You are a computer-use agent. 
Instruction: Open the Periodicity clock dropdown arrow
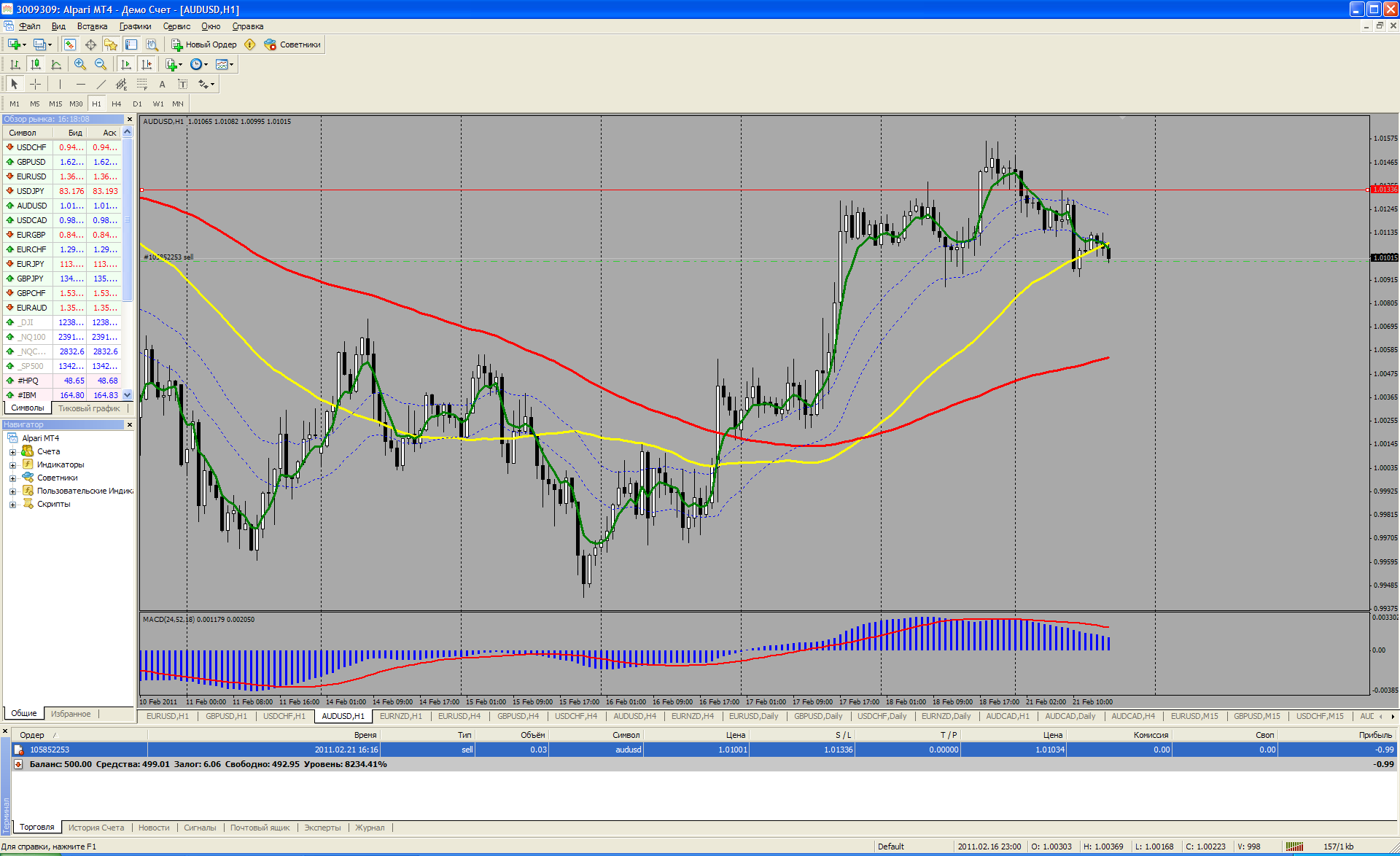click(206, 64)
